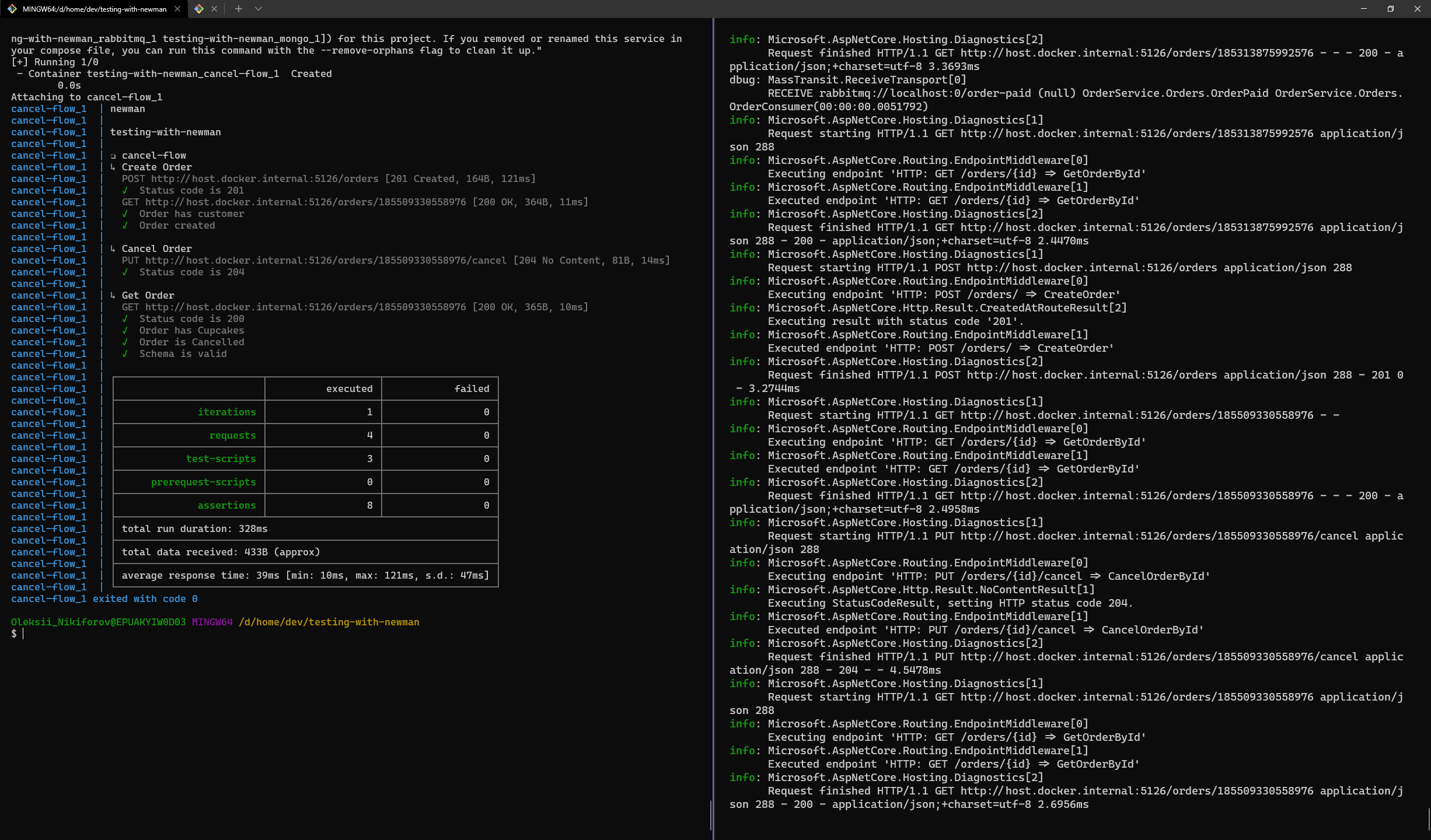Click the left pane scrollbar thumb
1431x840 pixels.
(x=710, y=815)
